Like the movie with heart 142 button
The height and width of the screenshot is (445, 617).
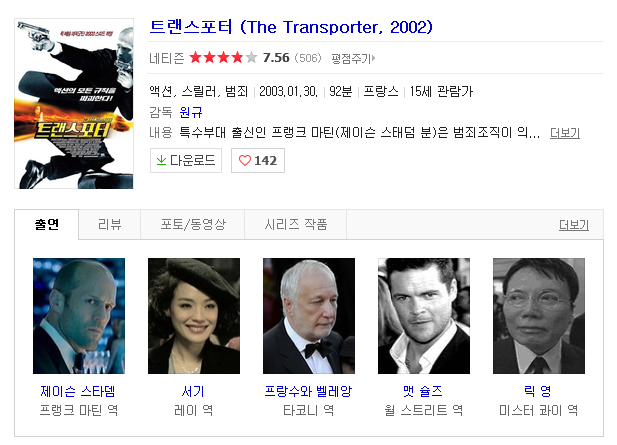258,161
